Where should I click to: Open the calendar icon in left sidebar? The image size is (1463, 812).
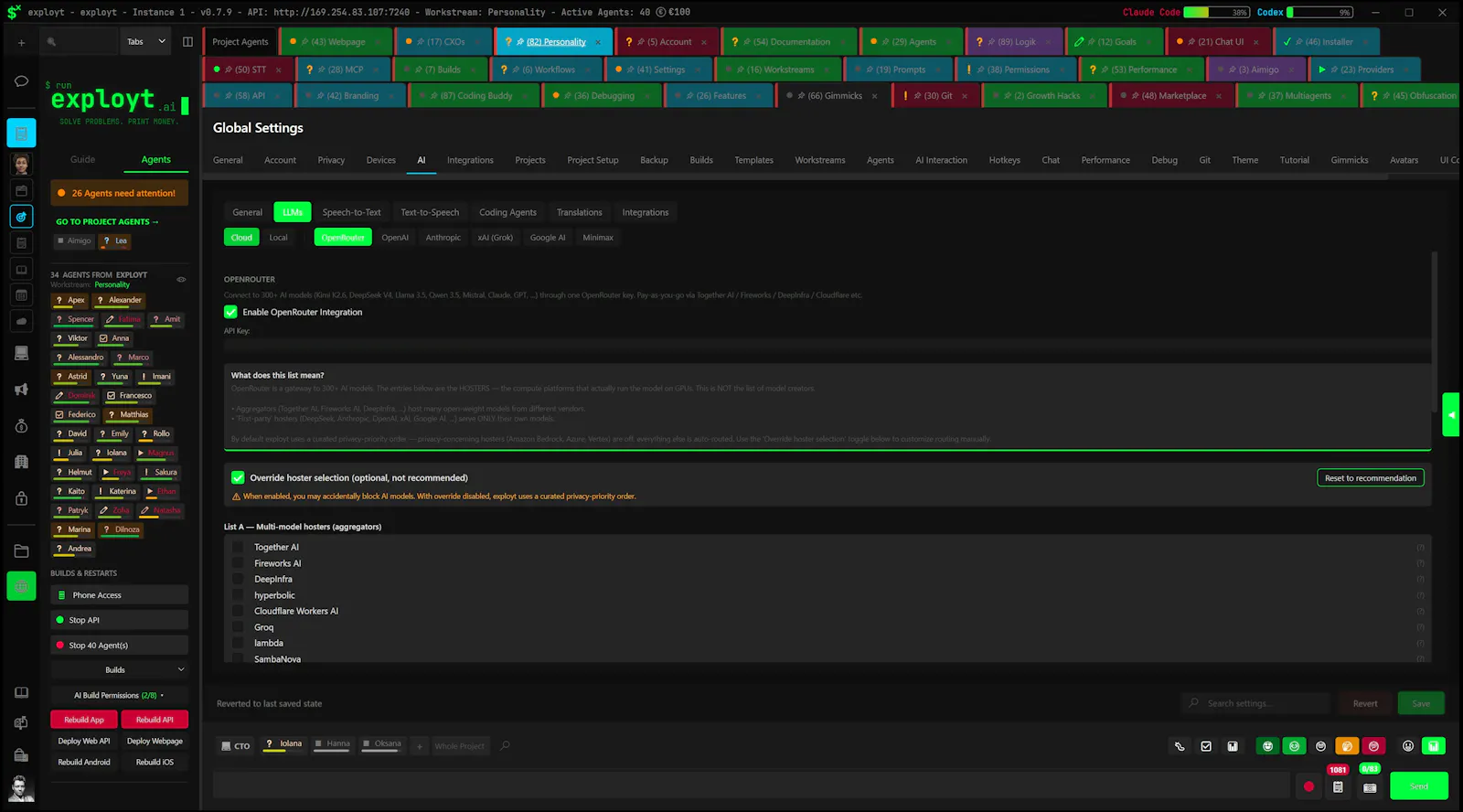(21, 295)
